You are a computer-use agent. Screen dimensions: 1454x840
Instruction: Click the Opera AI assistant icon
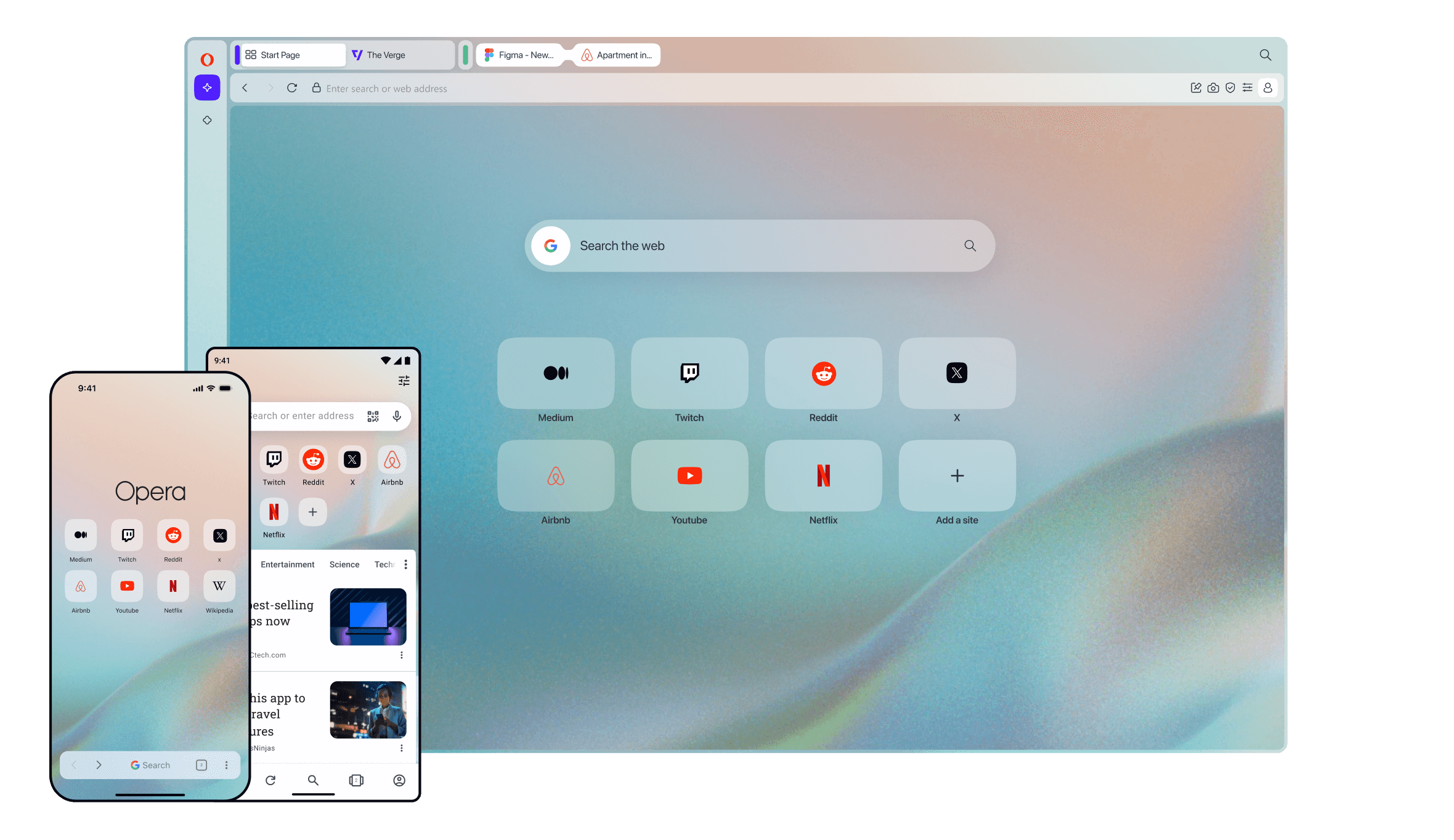(x=208, y=88)
